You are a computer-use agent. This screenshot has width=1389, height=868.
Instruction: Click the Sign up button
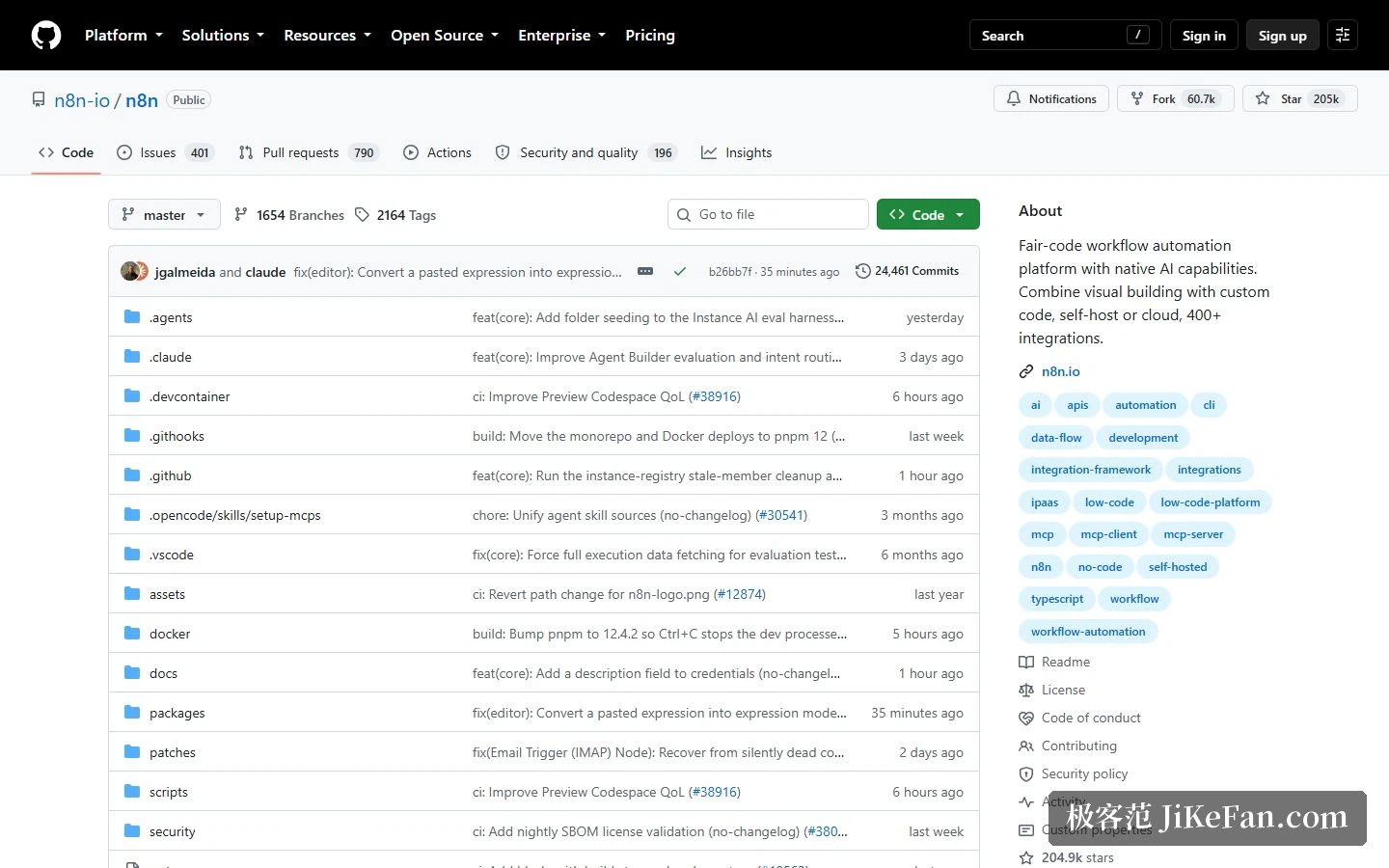(1282, 35)
